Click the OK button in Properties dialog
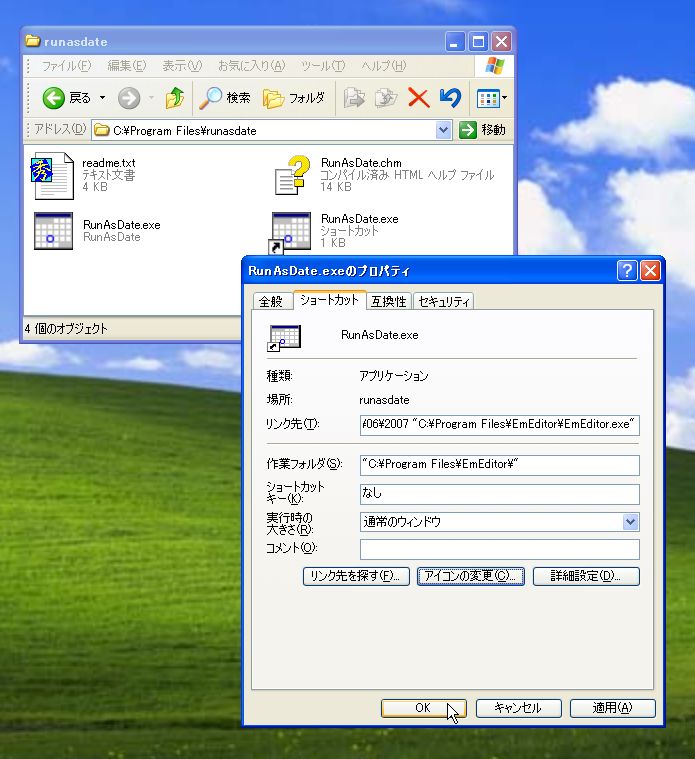Viewport: 695px width, 759px height. click(423, 708)
